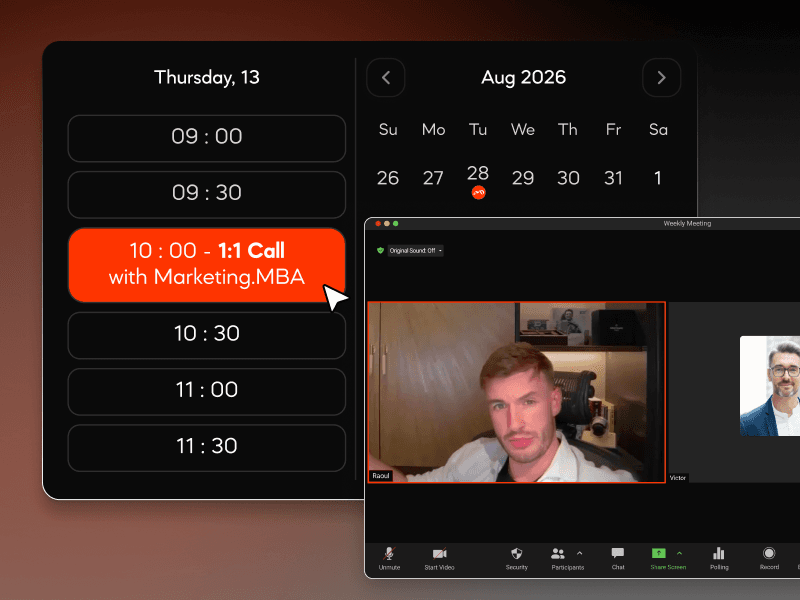Select the 10 : 30 time slot
This screenshot has height=600, width=800.
pos(207,335)
